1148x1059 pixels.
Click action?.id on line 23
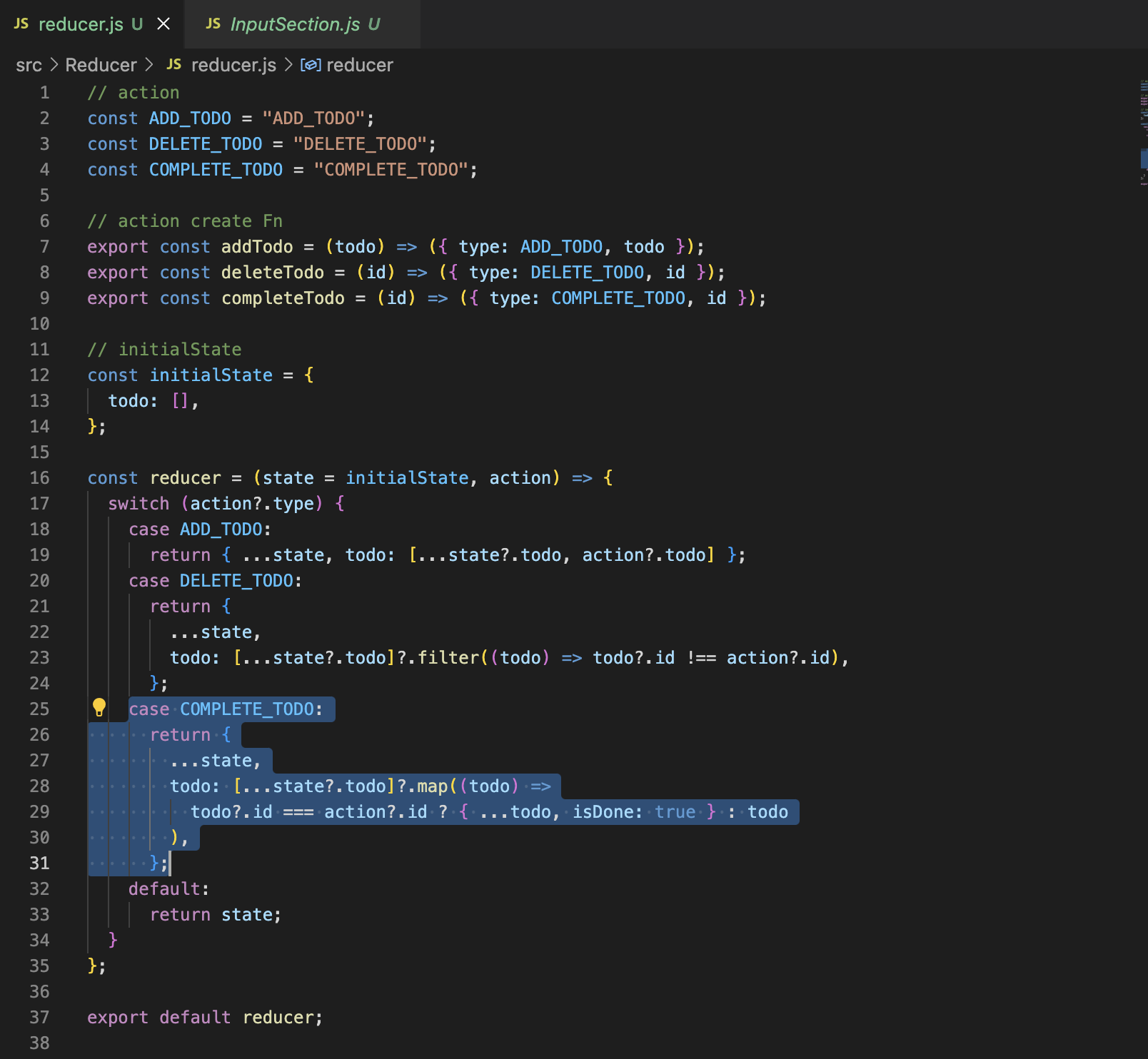[x=778, y=658]
